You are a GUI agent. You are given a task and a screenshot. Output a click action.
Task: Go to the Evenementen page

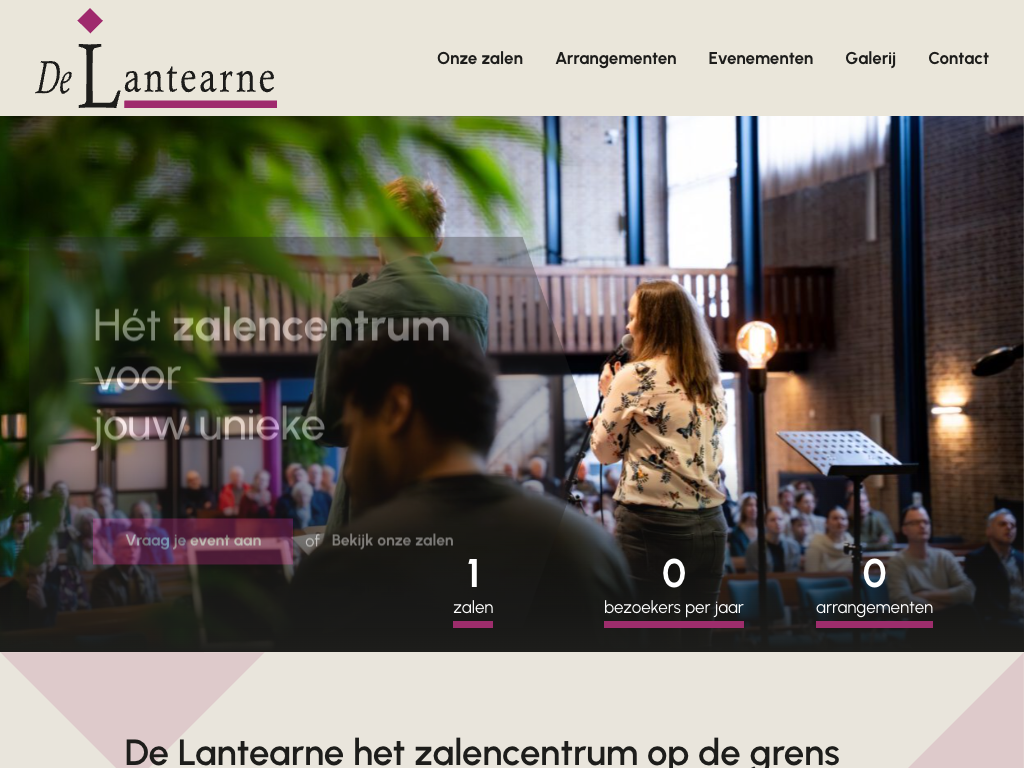pyautogui.click(x=761, y=58)
